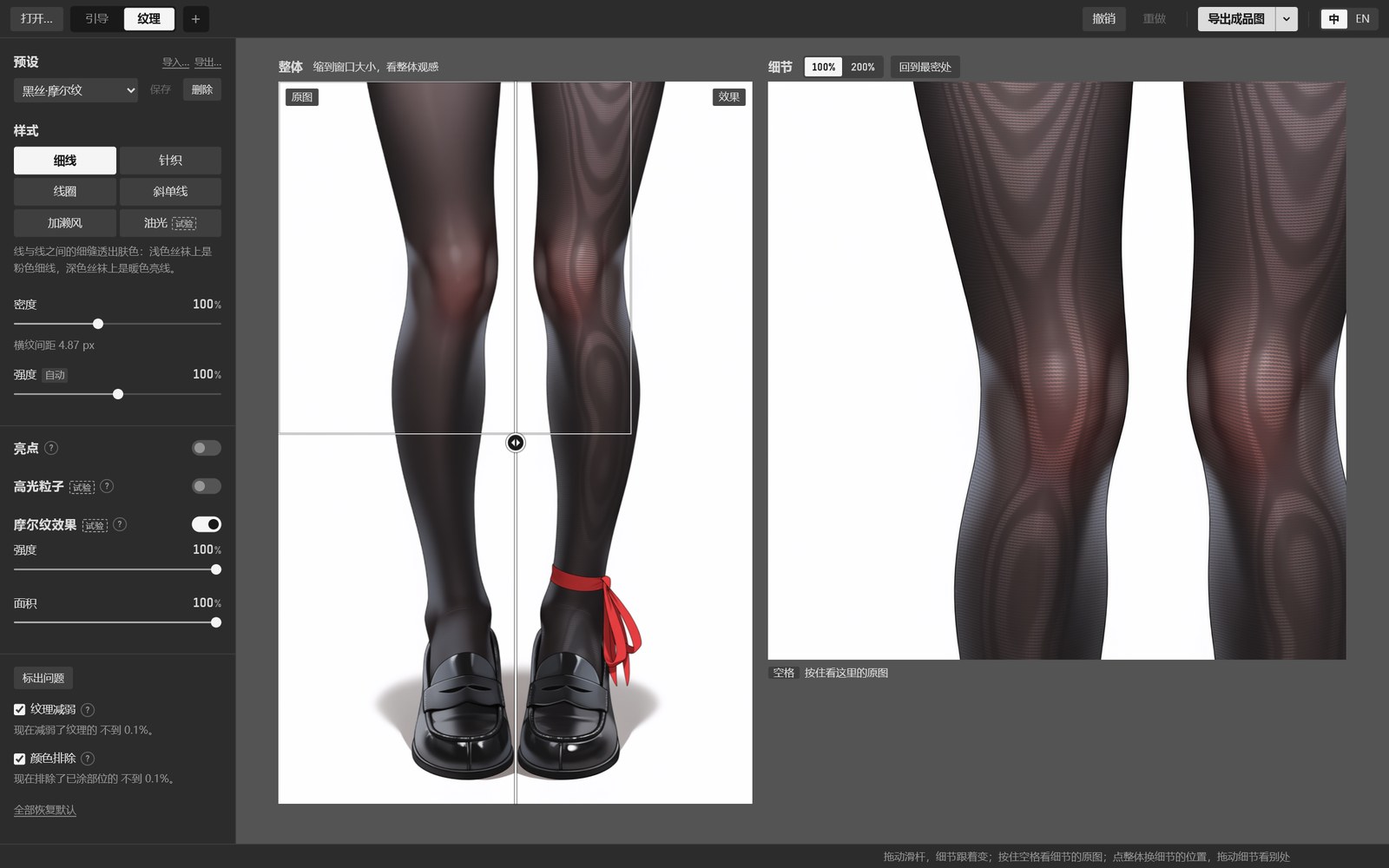
Task: Uncheck the 颜色排除 checkbox
Action: click(x=19, y=758)
